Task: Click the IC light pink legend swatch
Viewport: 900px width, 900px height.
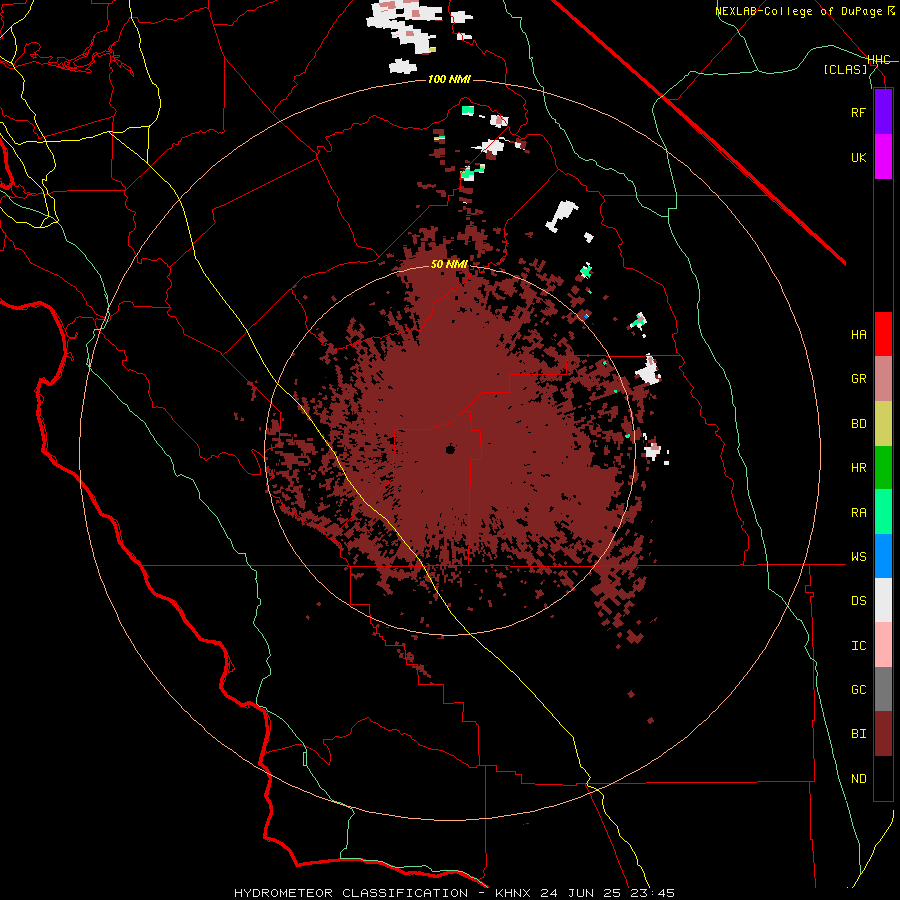Action: [x=883, y=645]
